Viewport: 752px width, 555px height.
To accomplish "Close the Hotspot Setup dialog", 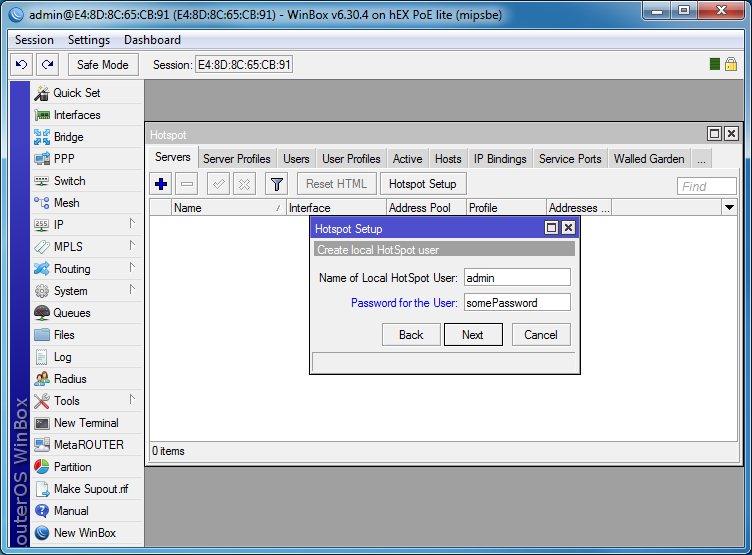I will (x=568, y=228).
